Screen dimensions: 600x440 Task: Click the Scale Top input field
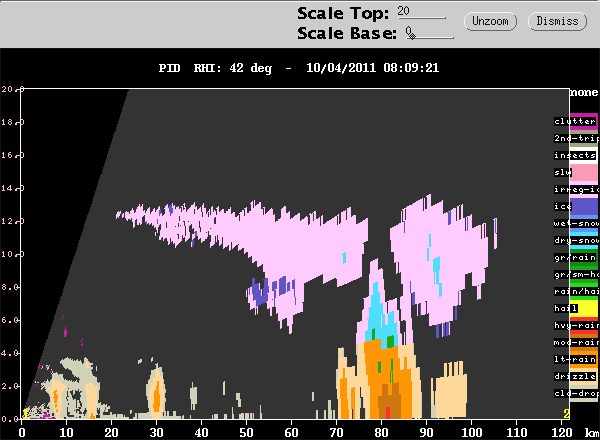pyautogui.click(x=421, y=12)
